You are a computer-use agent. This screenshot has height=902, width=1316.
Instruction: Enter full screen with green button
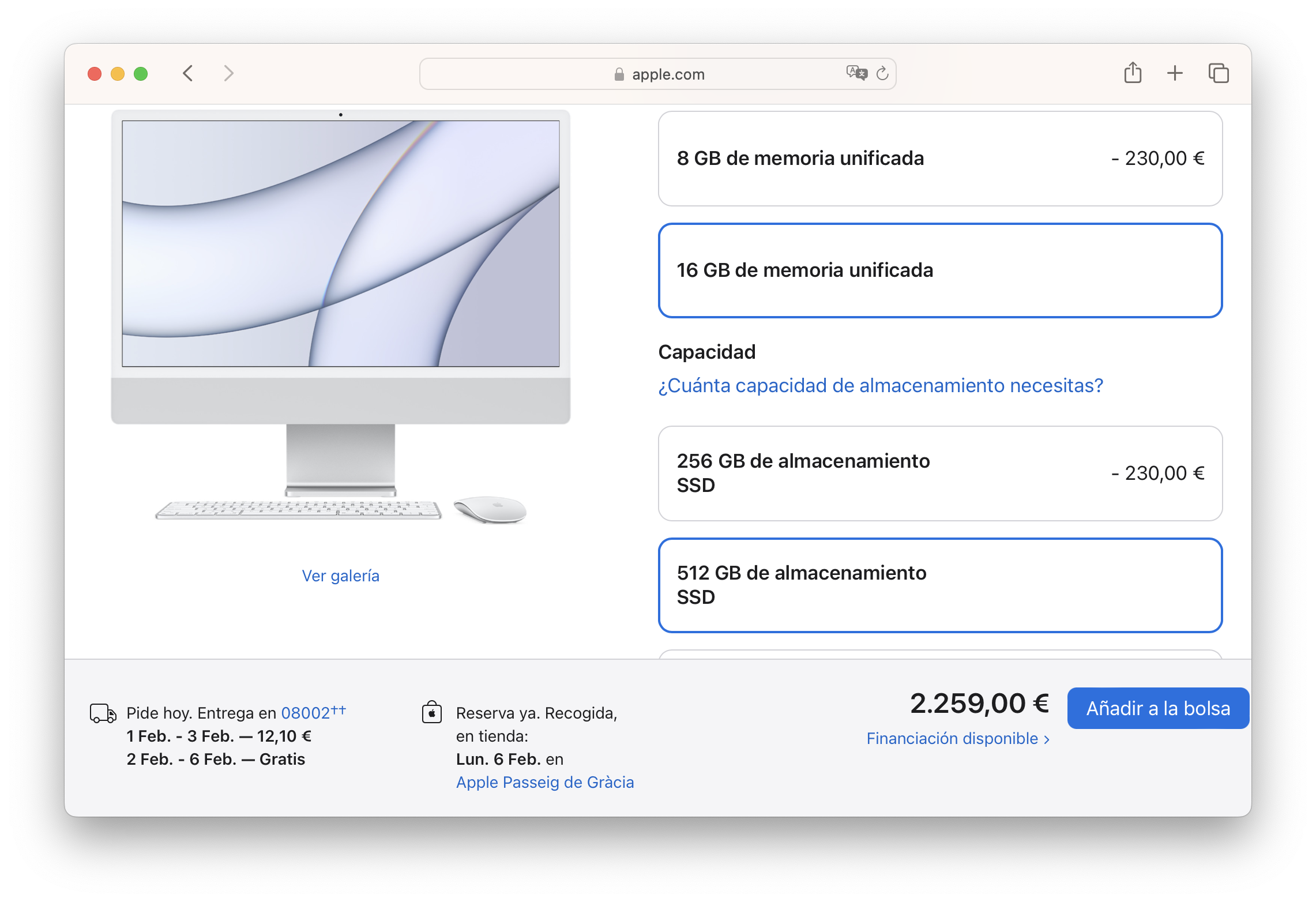point(141,74)
